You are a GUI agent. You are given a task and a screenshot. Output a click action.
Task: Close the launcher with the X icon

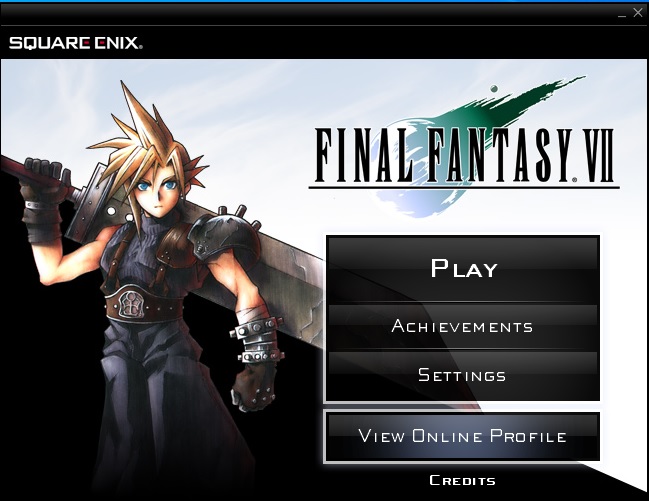coord(638,12)
